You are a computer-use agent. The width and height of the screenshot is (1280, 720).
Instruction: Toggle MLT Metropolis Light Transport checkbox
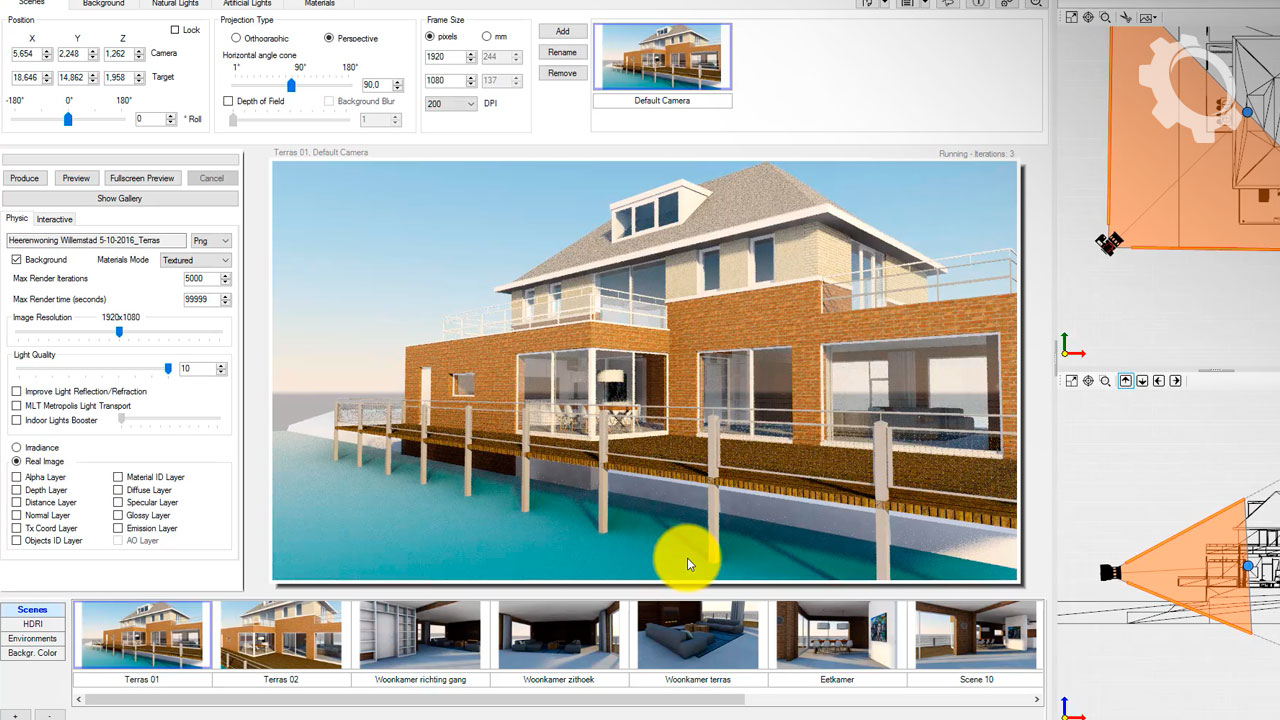(16, 406)
